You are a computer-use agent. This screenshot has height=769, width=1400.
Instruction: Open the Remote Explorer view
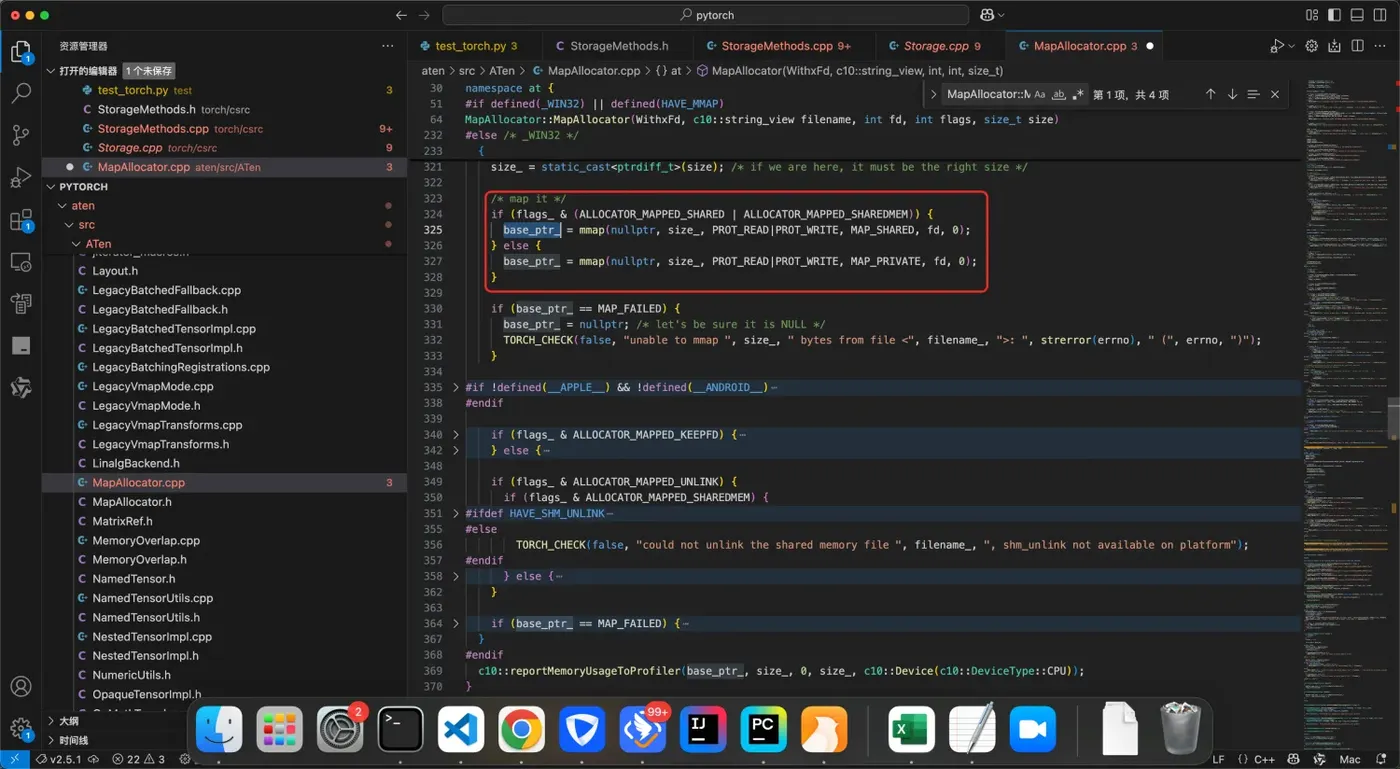pyautogui.click(x=21, y=262)
